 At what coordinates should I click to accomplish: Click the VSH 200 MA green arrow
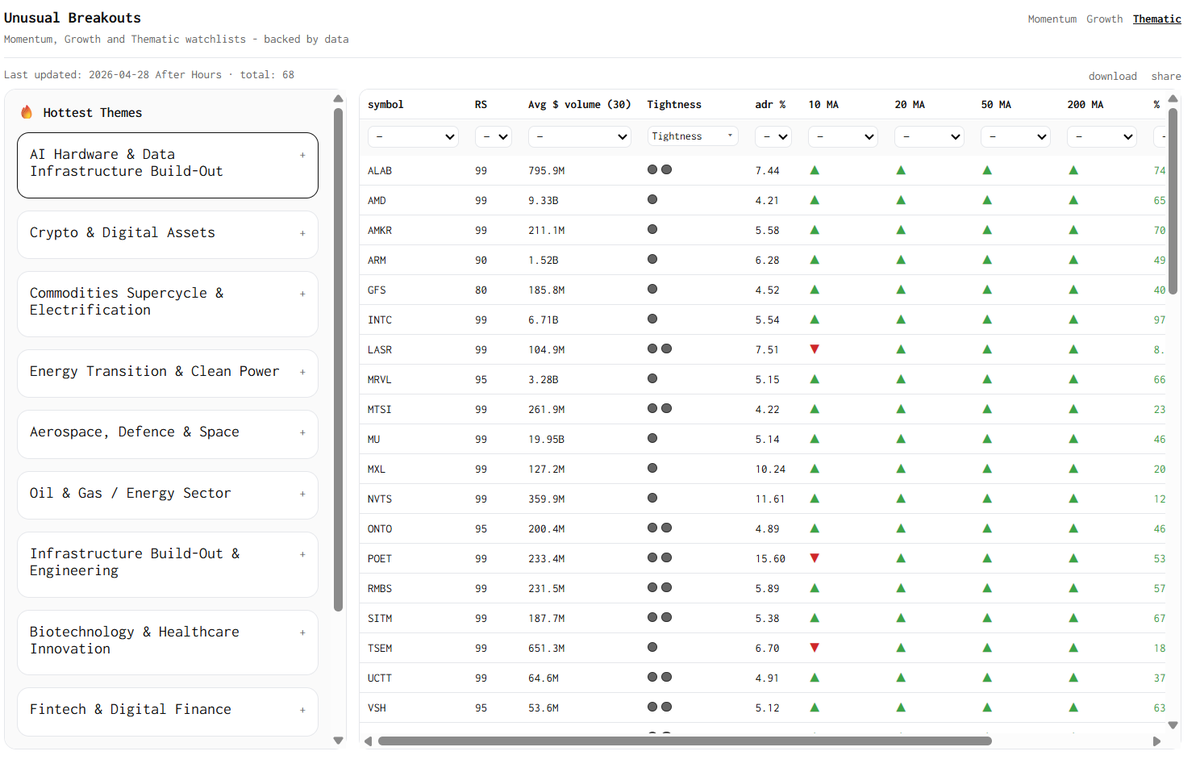pyautogui.click(x=1074, y=708)
